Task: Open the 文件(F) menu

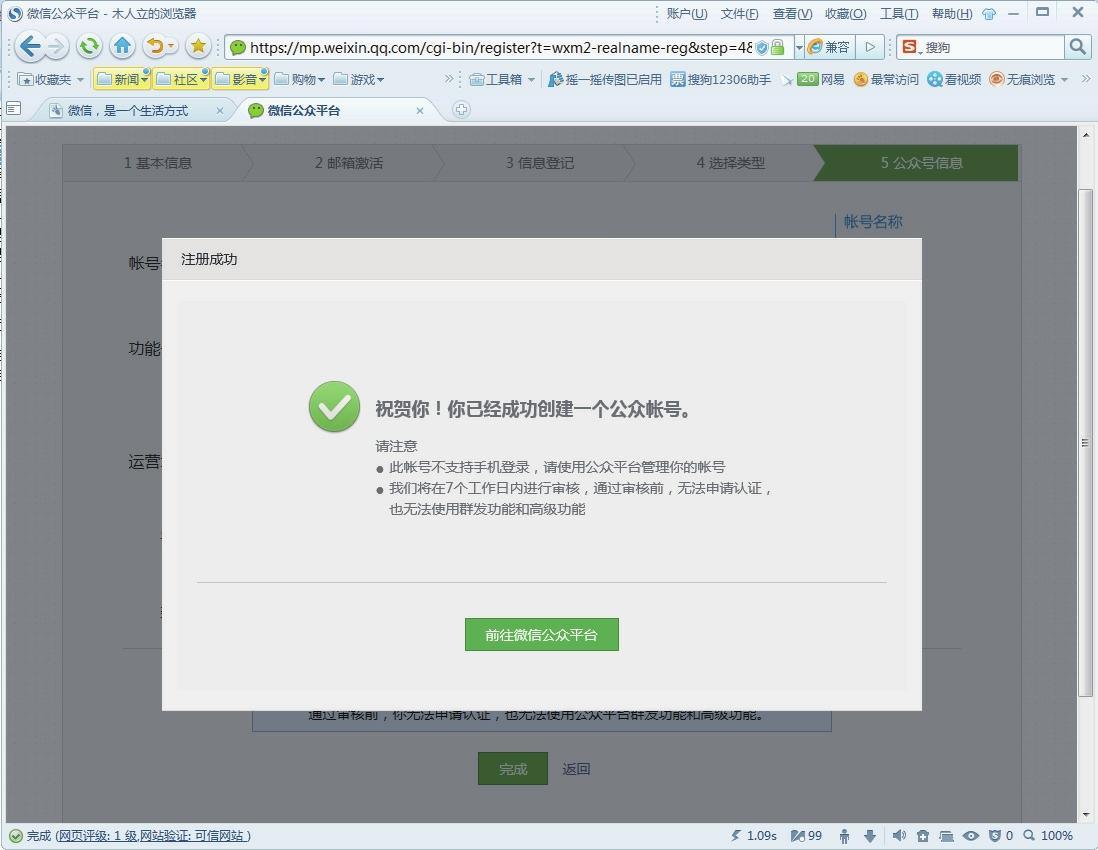Action: [739, 14]
